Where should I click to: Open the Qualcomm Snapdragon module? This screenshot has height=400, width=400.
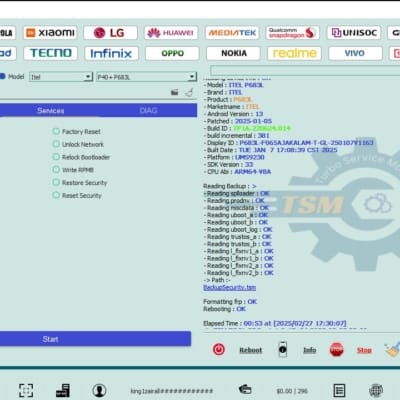click(x=293, y=33)
